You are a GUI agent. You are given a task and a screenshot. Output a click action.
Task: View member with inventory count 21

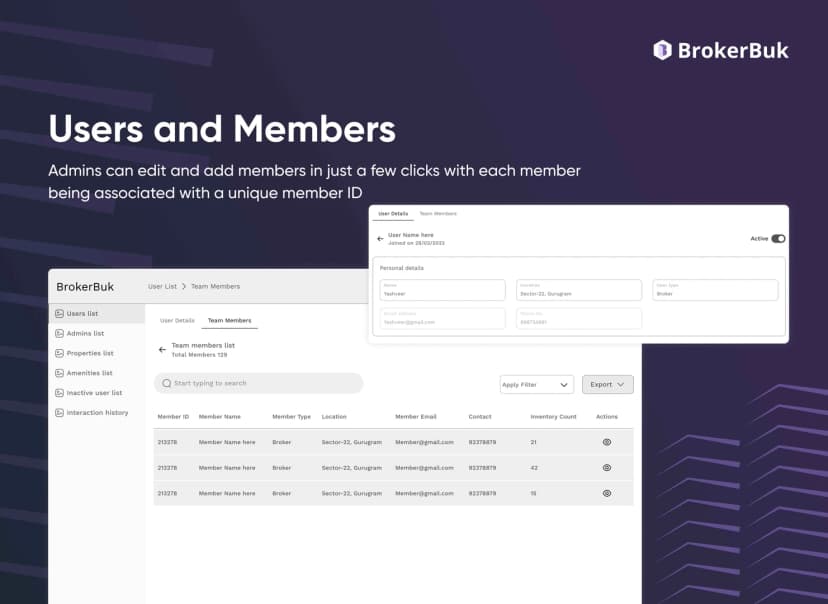coord(607,442)
